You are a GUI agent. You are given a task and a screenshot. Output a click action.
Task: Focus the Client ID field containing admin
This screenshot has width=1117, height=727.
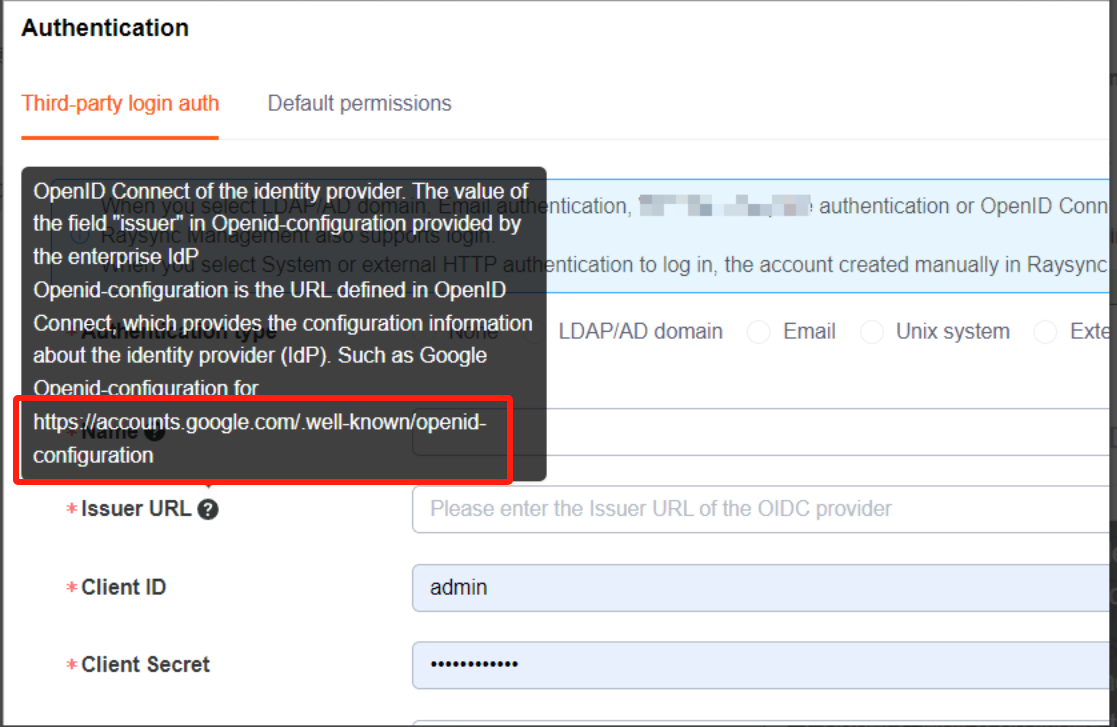point(760,587)
